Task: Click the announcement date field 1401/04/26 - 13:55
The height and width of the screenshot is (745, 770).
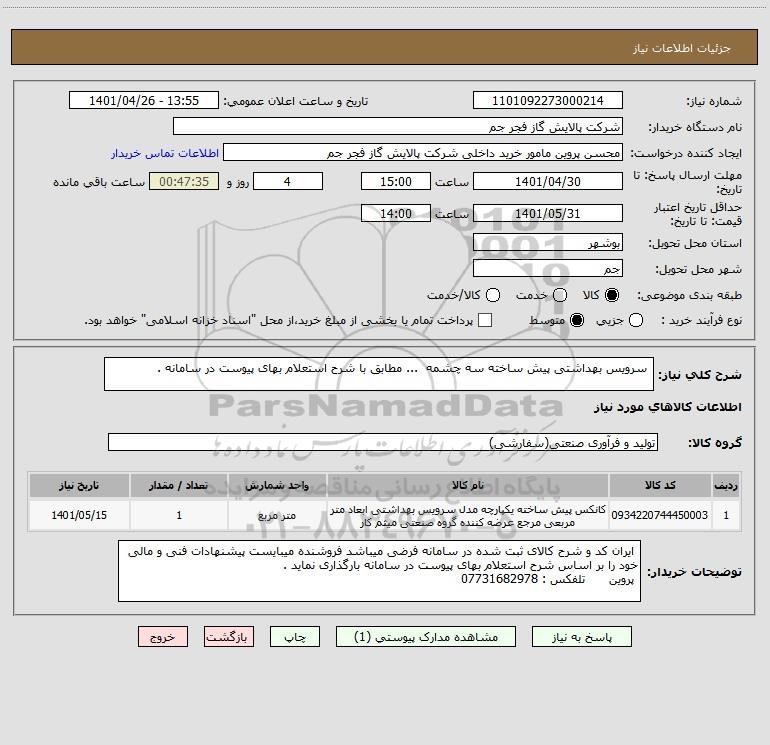Action: pos(144,100)
